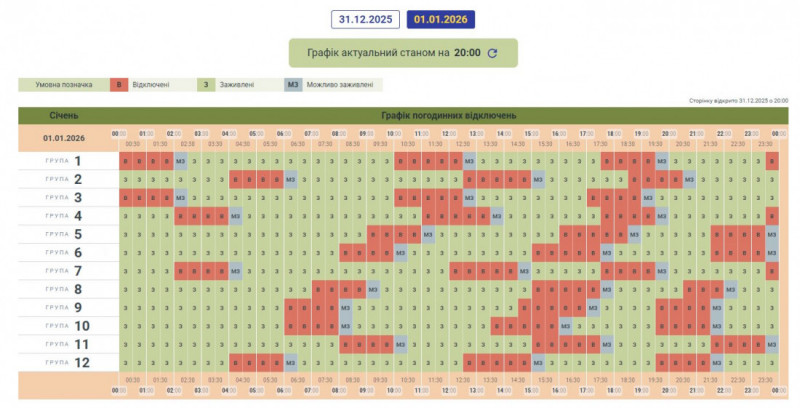Image resolution: width=800 pixels, height=408 pixels.
Task: Select the Група 9 row label
Action: coord(67,307)
